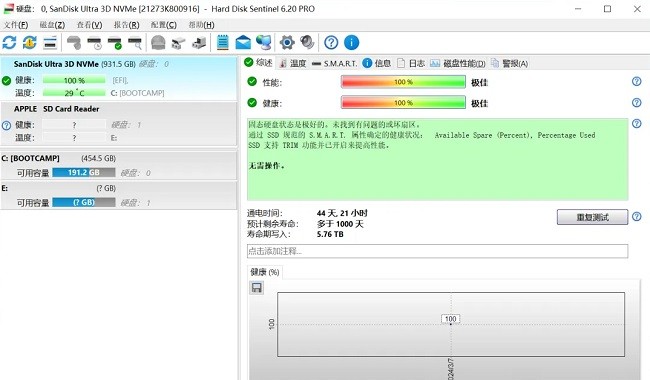Switch to the 信息 tab

point(376,63)
